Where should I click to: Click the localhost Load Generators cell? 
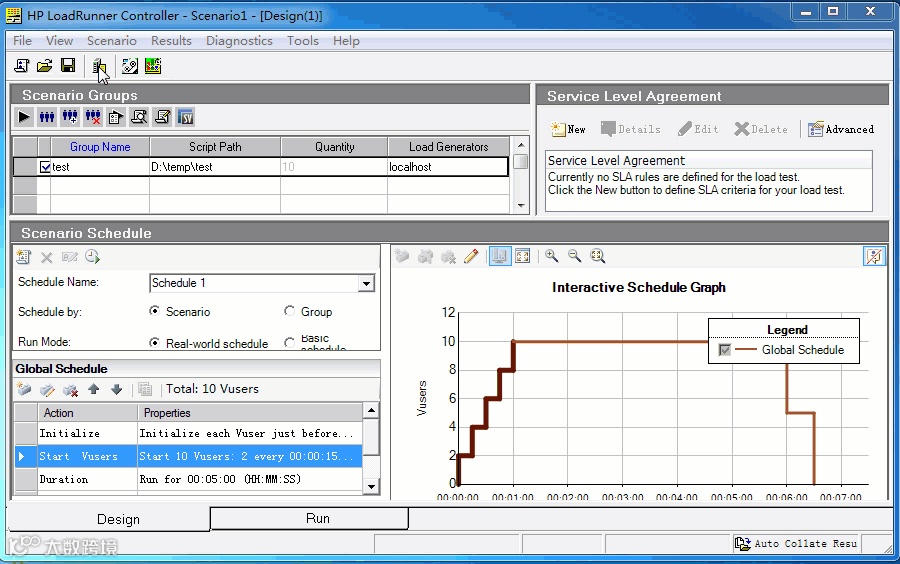point(448,167)
